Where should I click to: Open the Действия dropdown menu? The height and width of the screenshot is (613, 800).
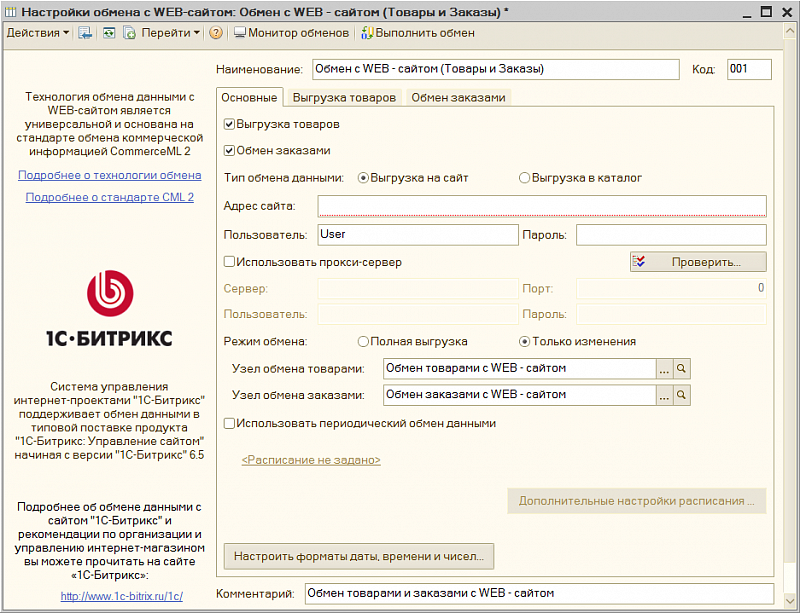[38, 33]
